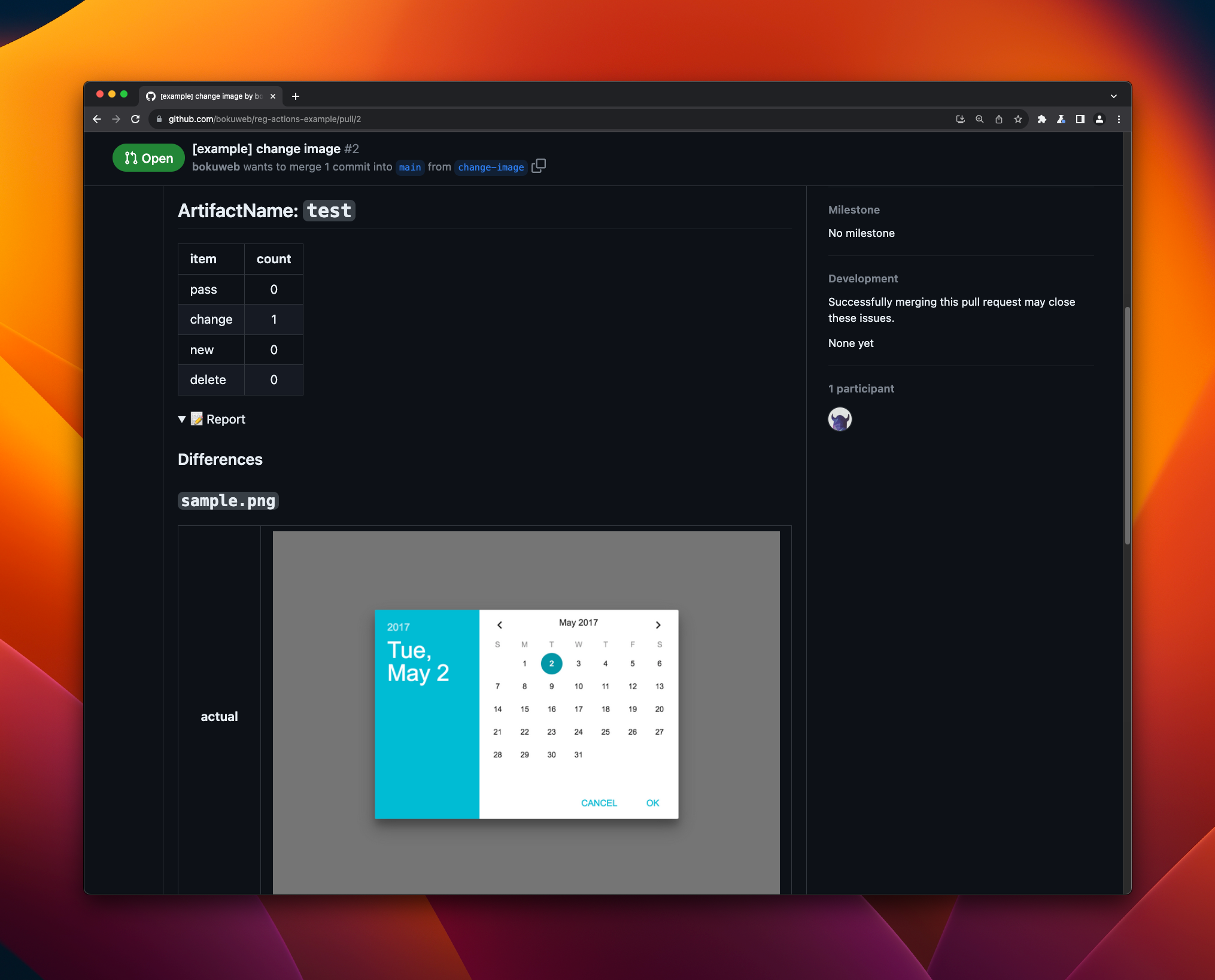Screen dimensions: 1215x980
Task: Open Chrome Labs flask icon
Action: pos(1061,119)
